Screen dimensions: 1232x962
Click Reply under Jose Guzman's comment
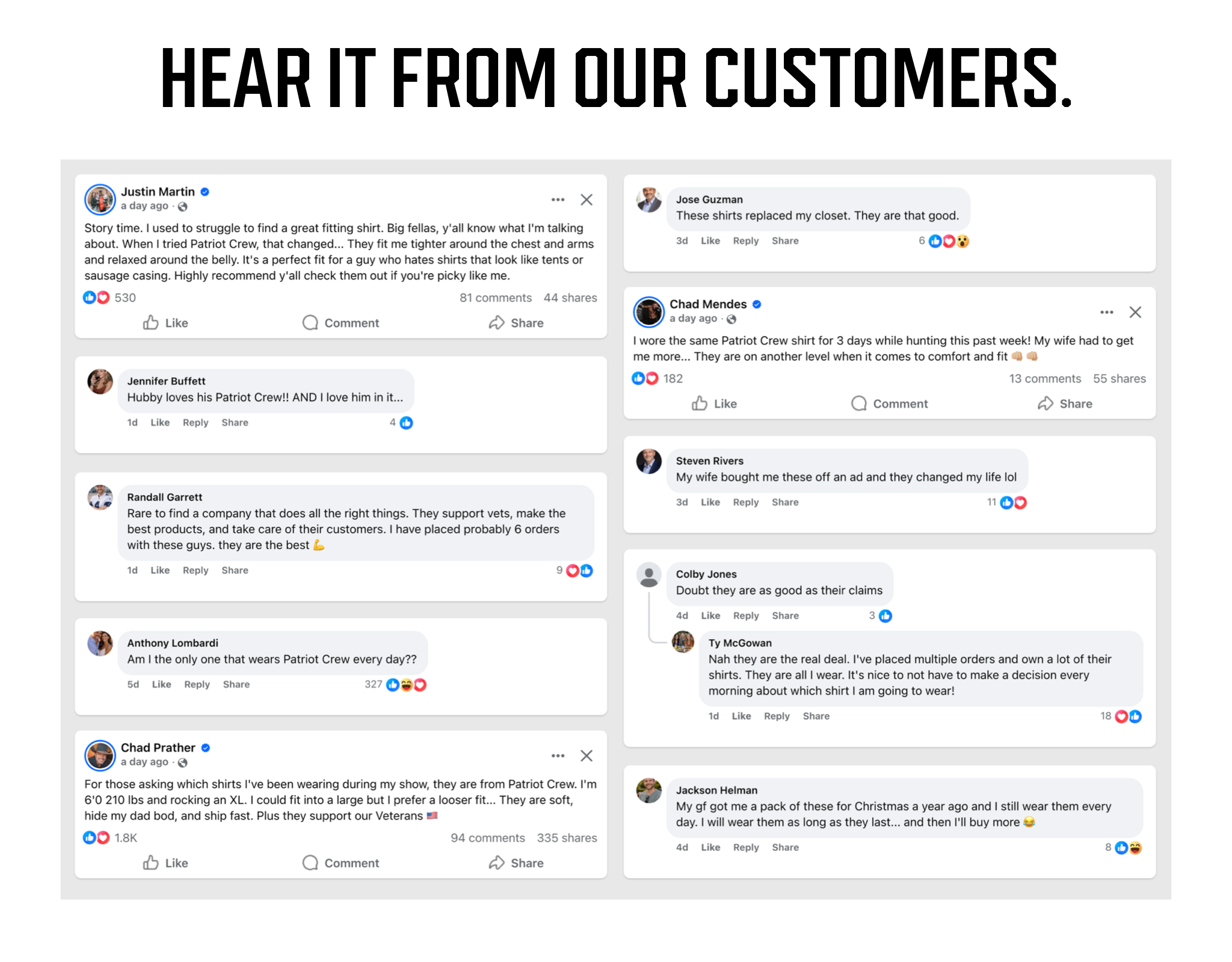click(745, 240)
